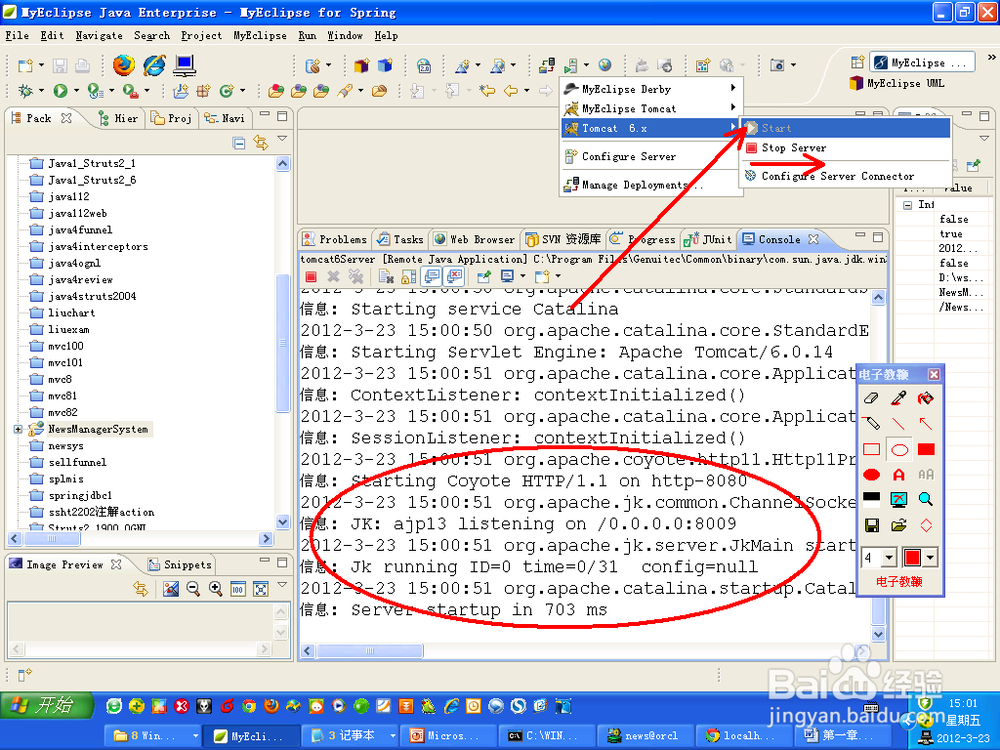Open the MyEclipse menu
The height and width of the screenshot is (750, 1000).
[260, 36]
